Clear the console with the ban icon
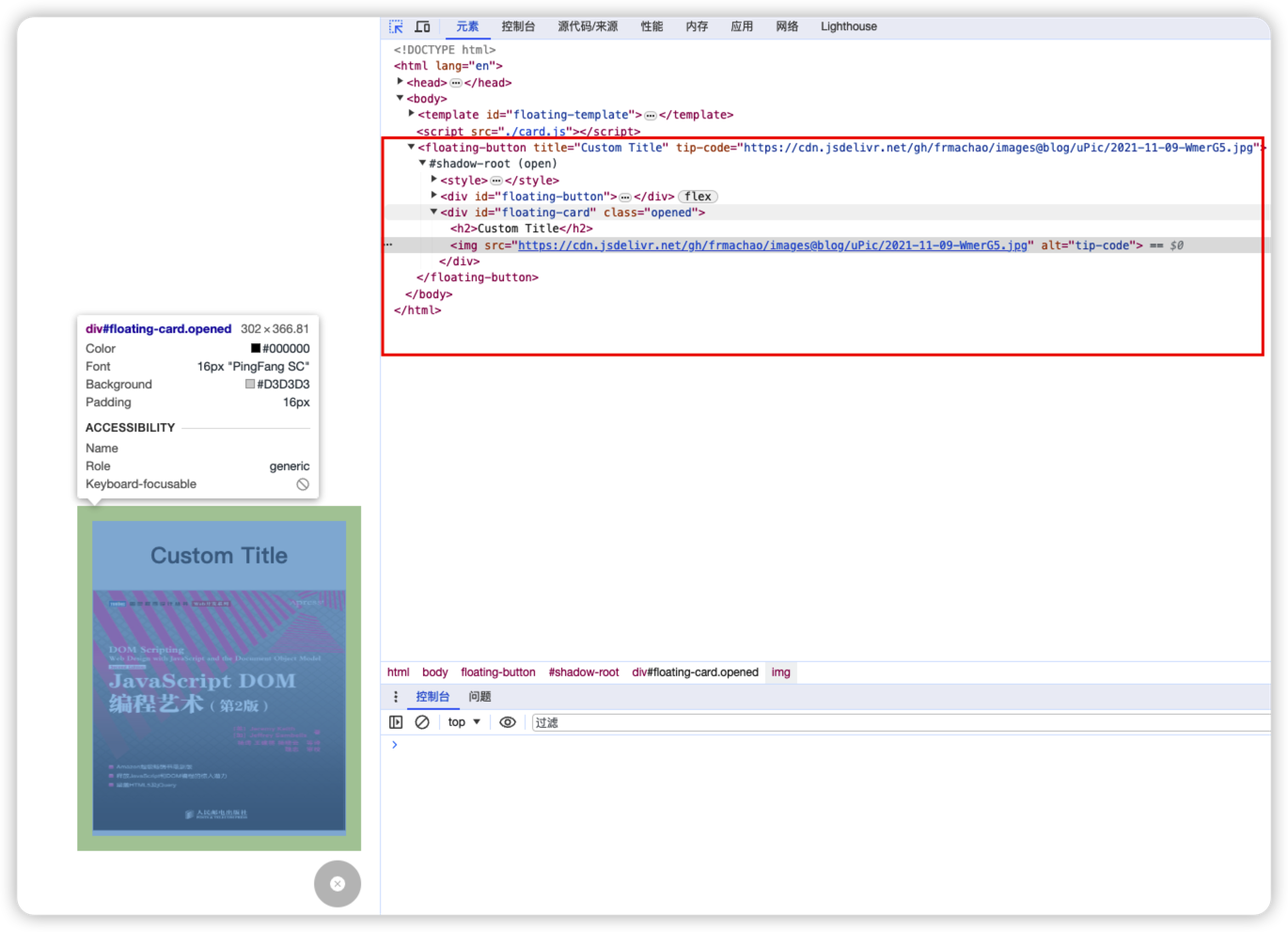This screenshot has width=1288, height=932. [x=422, y=722]
